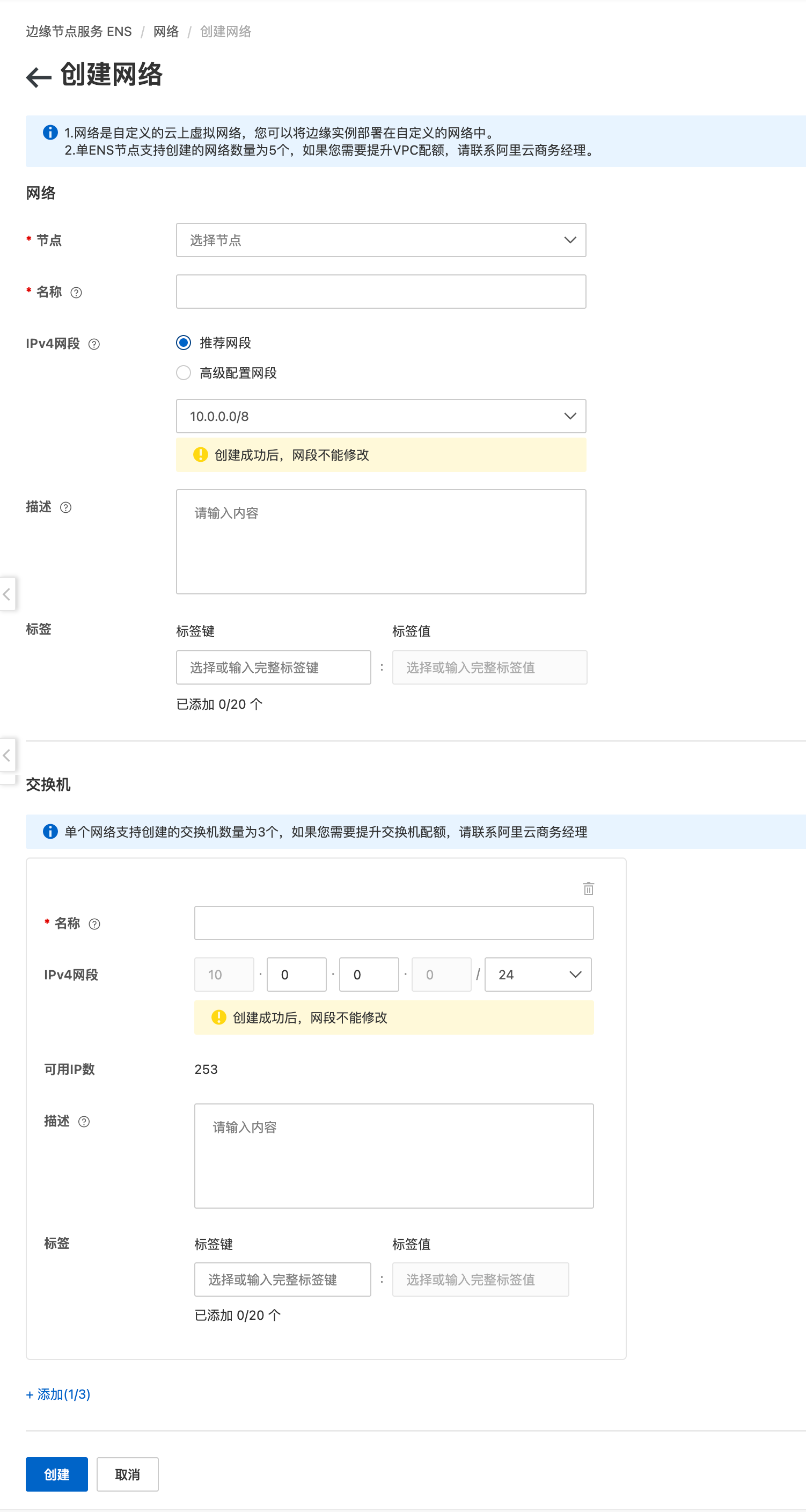Open the subnet mask 24 dropdown
This screenshot has height=1512, width=806.
point(538,975)
